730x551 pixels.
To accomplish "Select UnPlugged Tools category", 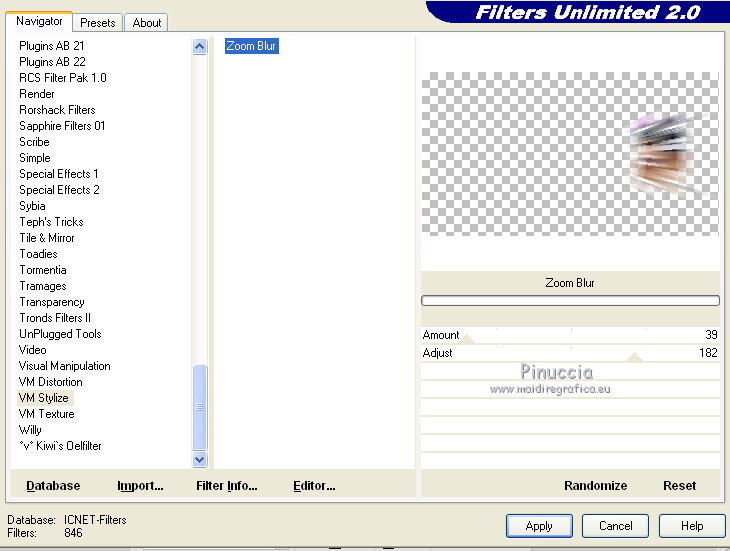I will tap(60, 334).
